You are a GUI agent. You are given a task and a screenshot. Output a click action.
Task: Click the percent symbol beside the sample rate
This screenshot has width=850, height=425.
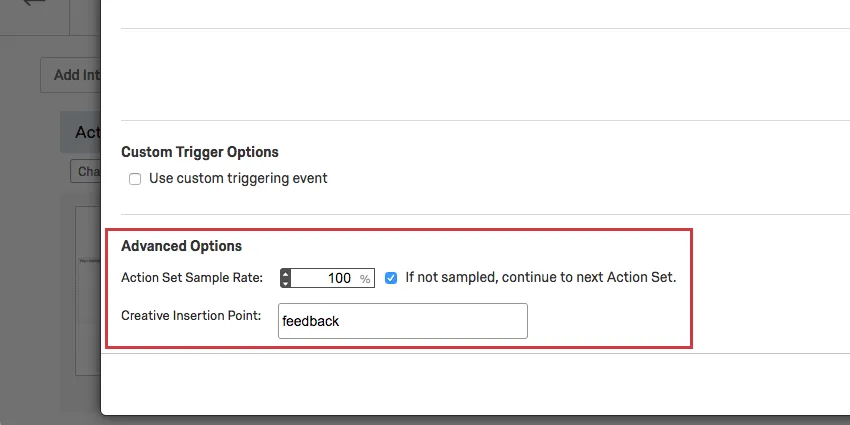[365, 279]
